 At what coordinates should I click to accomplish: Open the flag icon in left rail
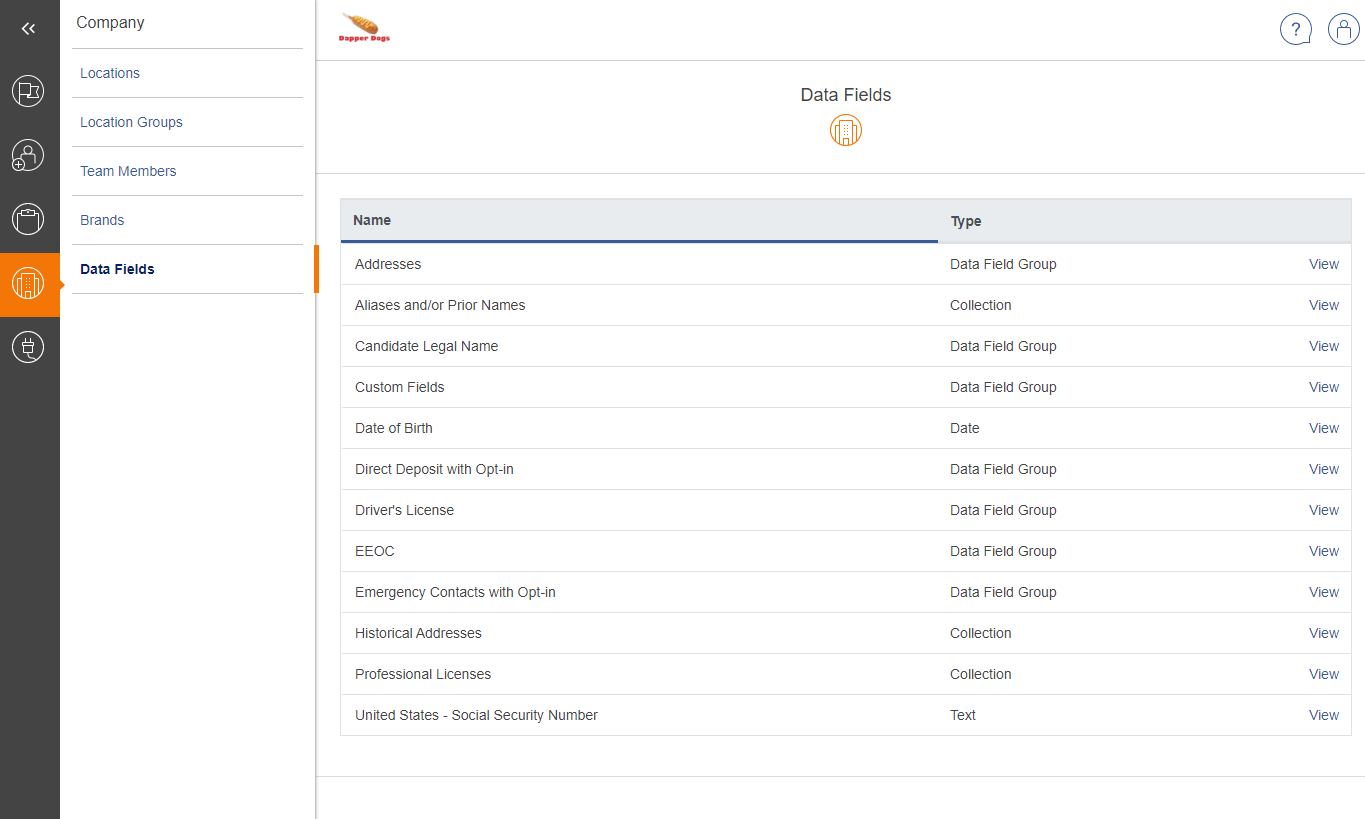pos(28,91)
